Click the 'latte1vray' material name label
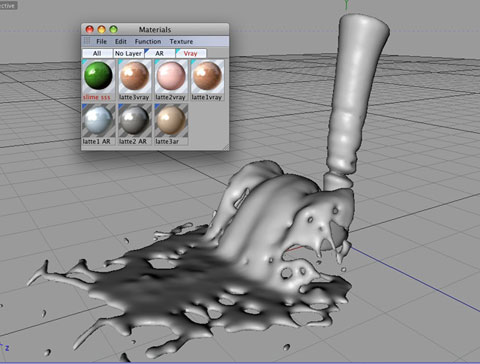Screen dimensions: 480x364 pos(207,97)
